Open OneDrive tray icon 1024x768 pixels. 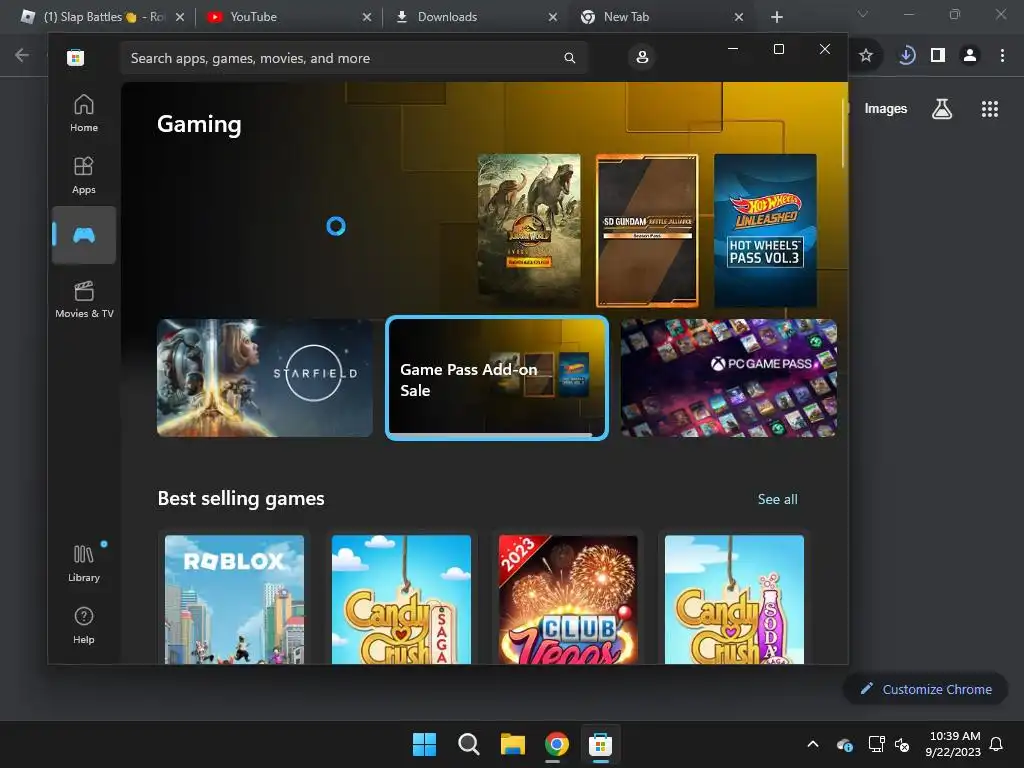click(844, 744)
